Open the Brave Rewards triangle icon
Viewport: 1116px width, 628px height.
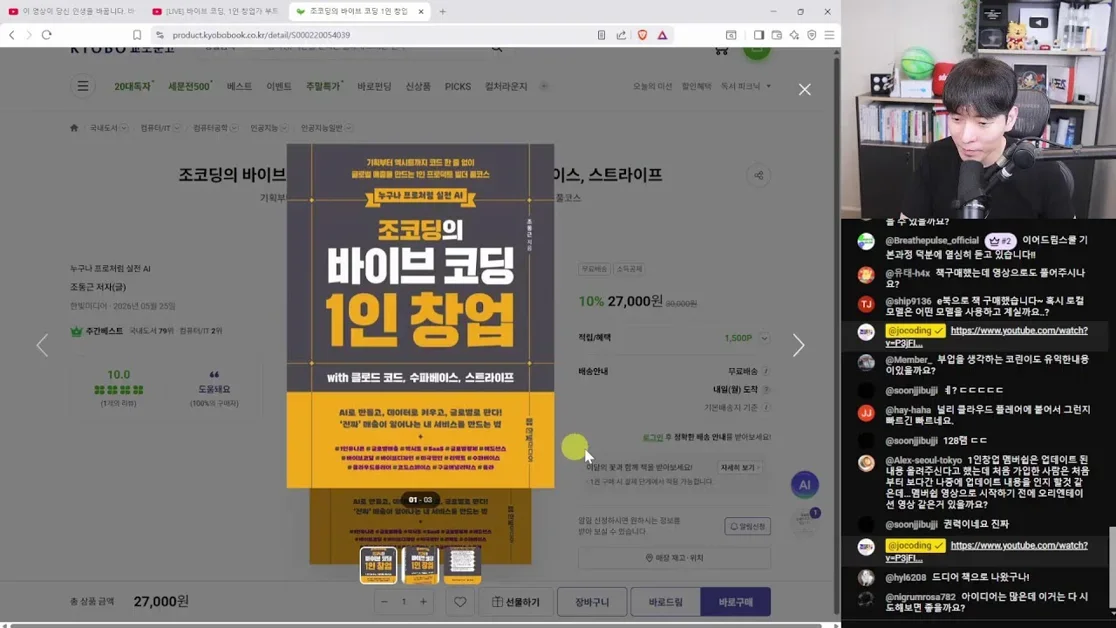[x=663, y=35]
